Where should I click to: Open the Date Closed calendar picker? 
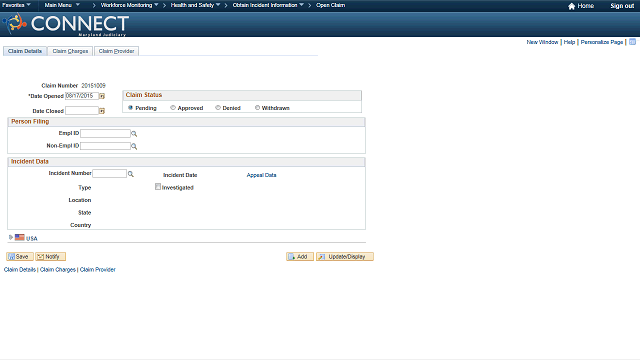coord(102,111)
